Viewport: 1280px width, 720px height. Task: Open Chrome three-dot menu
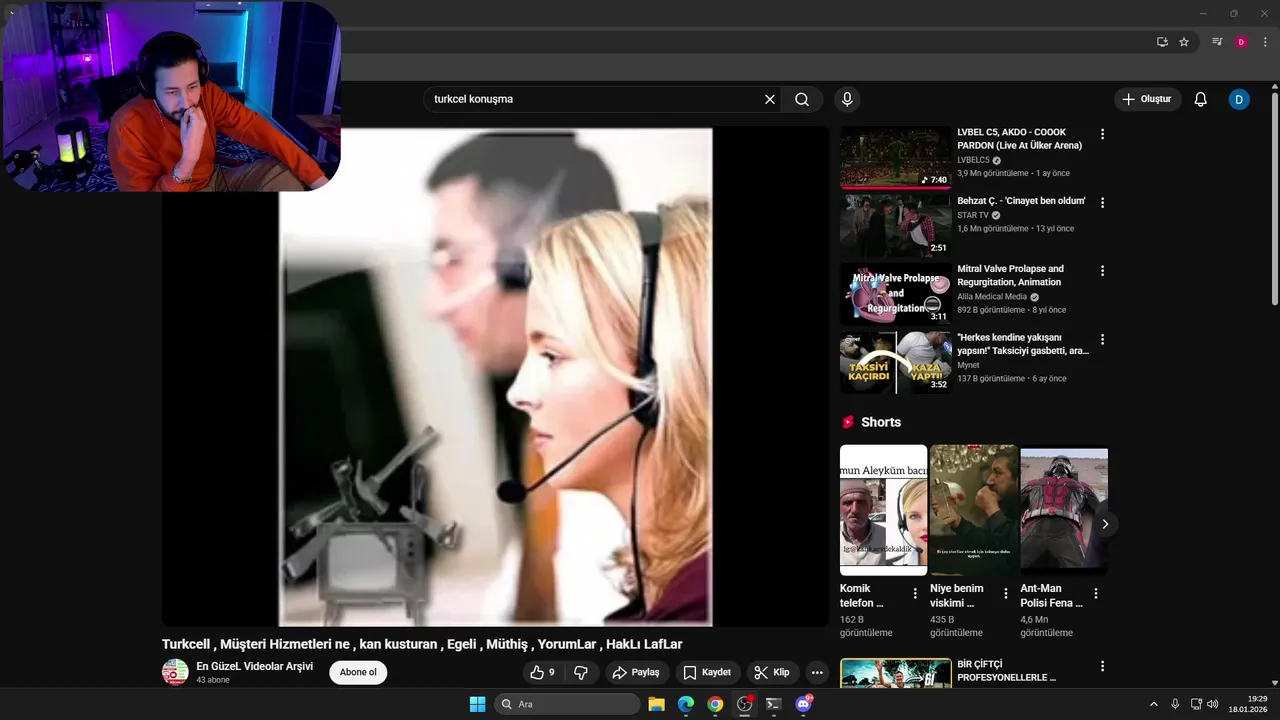(1265, 42)
